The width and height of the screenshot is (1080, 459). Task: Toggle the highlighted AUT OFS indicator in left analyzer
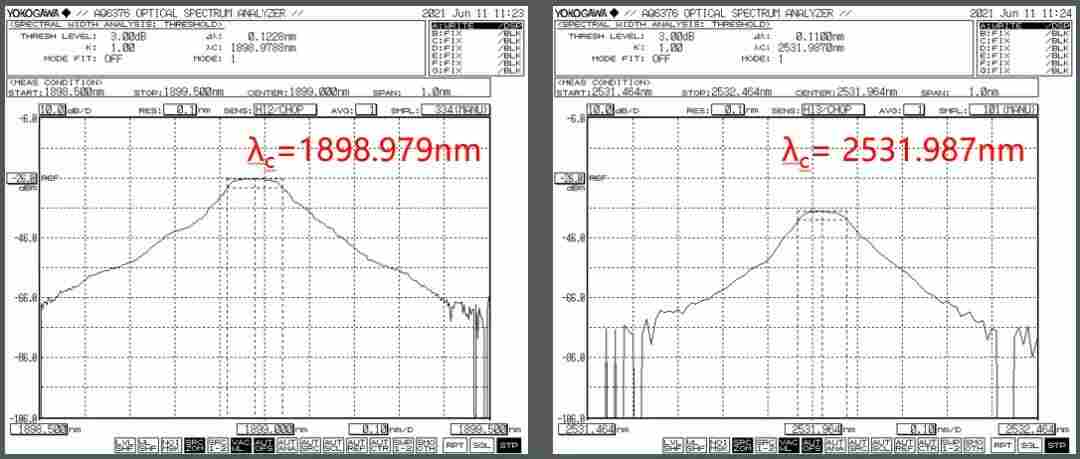tap(263, 444)
